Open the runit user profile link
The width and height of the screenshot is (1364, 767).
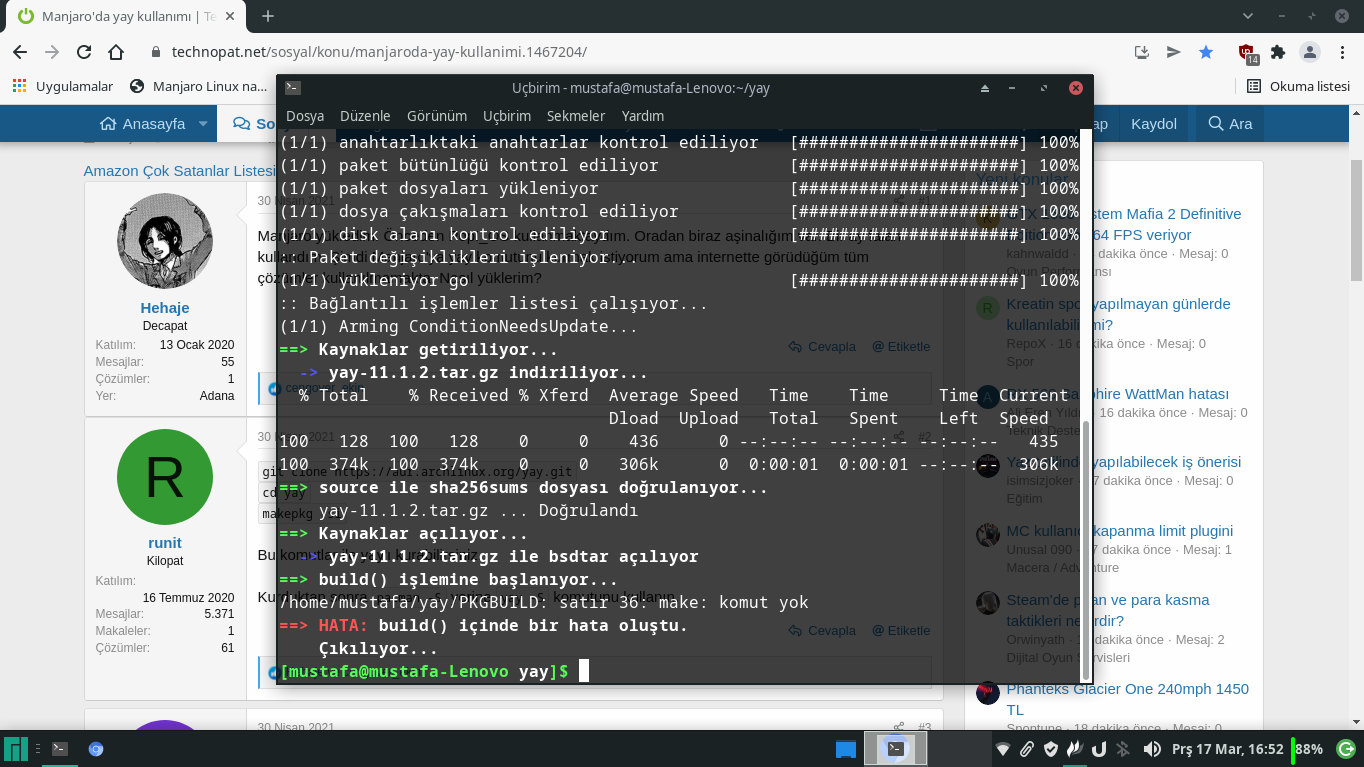165,543
